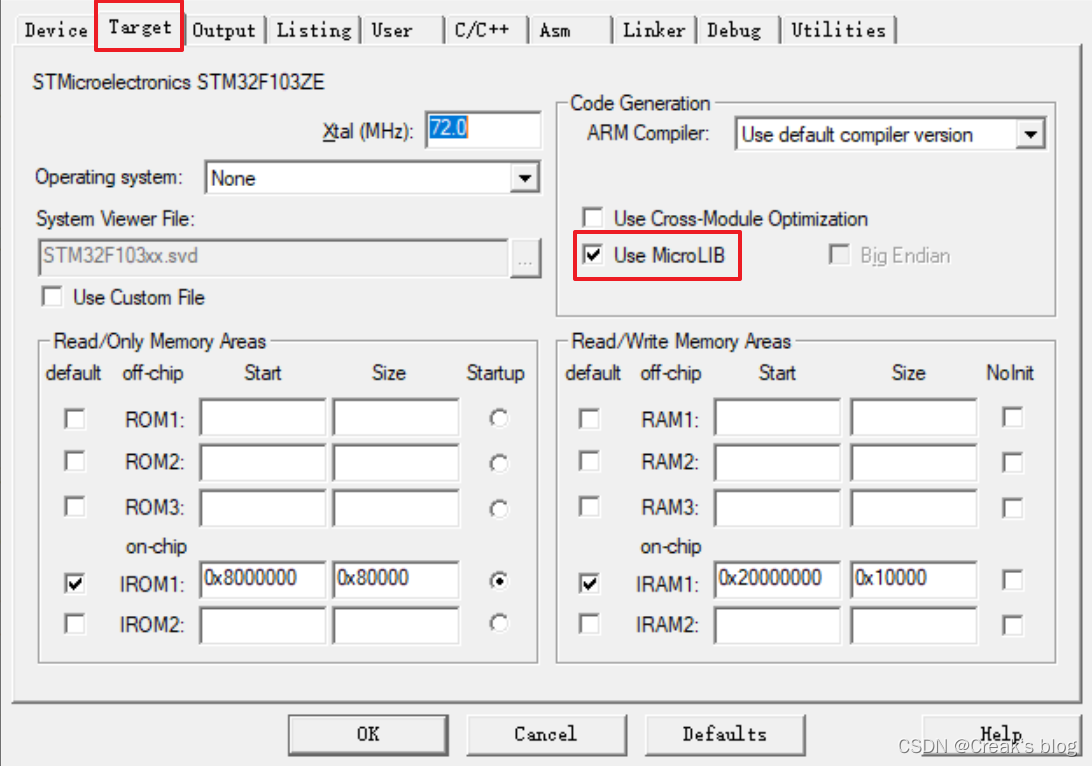
Task: Switch to the Asm tab
Action: point(570,30)
